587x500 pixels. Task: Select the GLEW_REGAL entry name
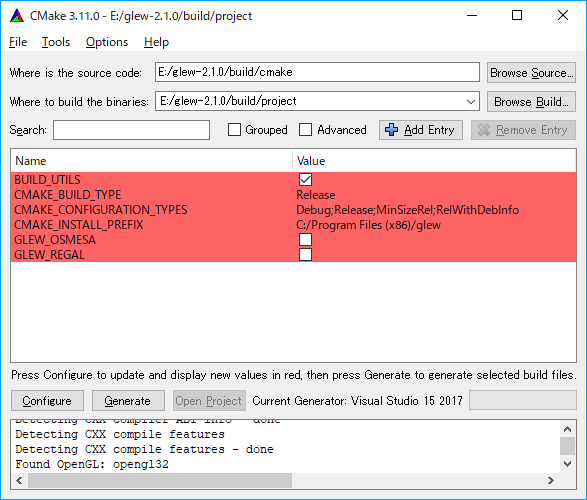(x=49, y=254)
